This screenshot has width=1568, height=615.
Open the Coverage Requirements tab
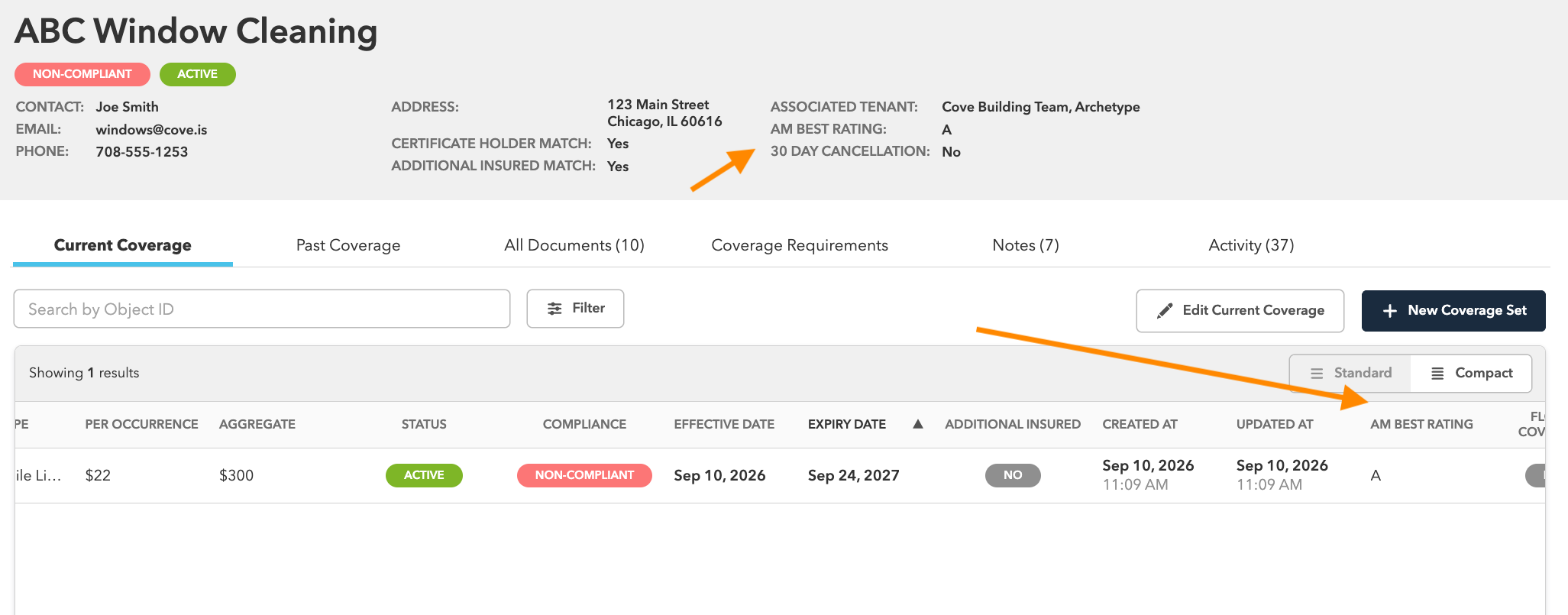click(800, 245)
